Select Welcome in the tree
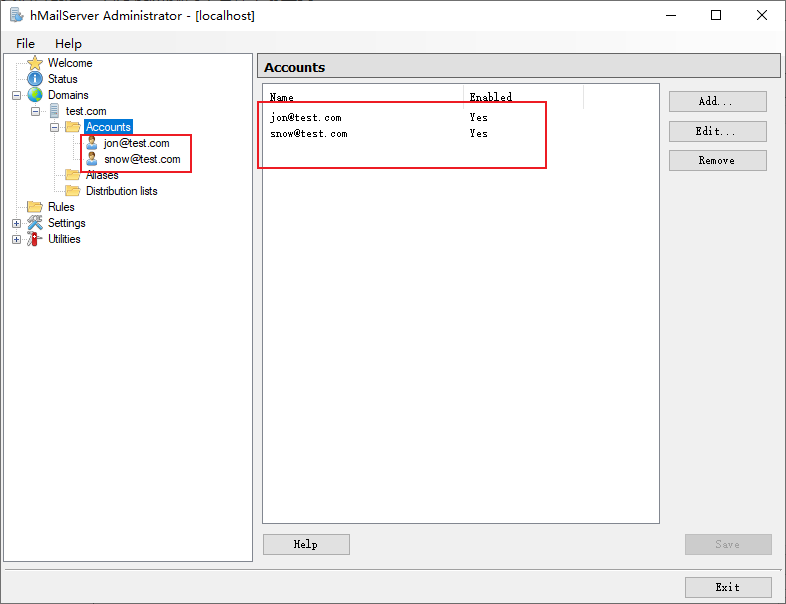Viewport: 786px width, 604px height. (x=70, y=63)
